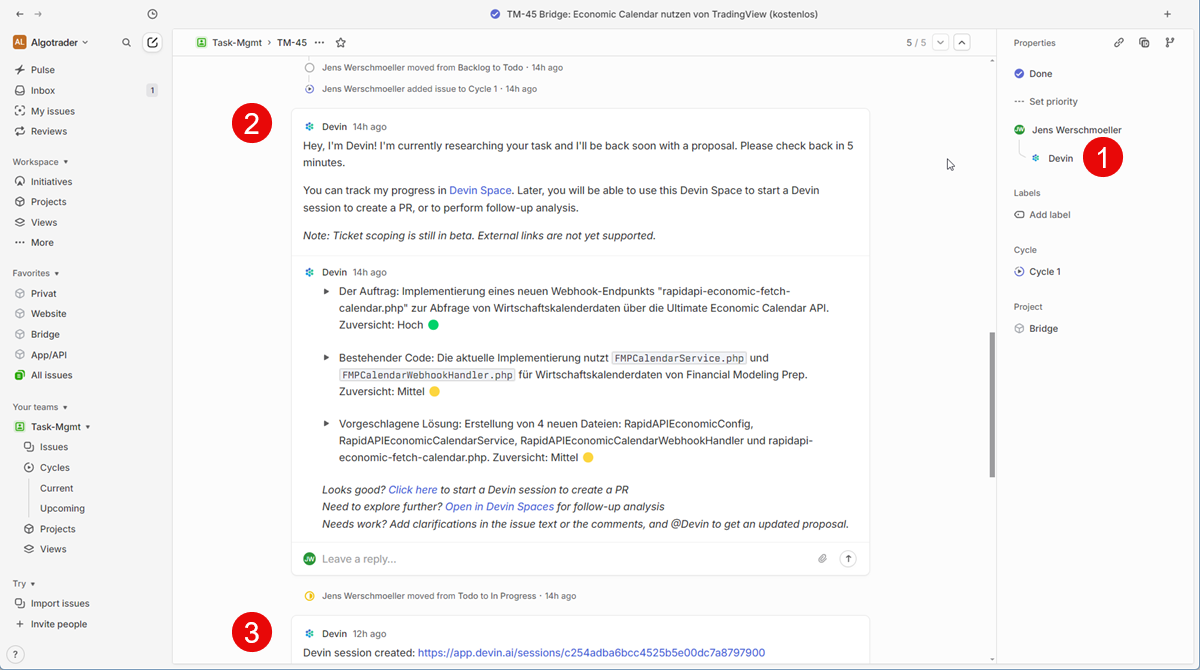This screenshot has width=1200, height=670.
Task: Open the app.devin.ai session link
Action: point(591,653)
